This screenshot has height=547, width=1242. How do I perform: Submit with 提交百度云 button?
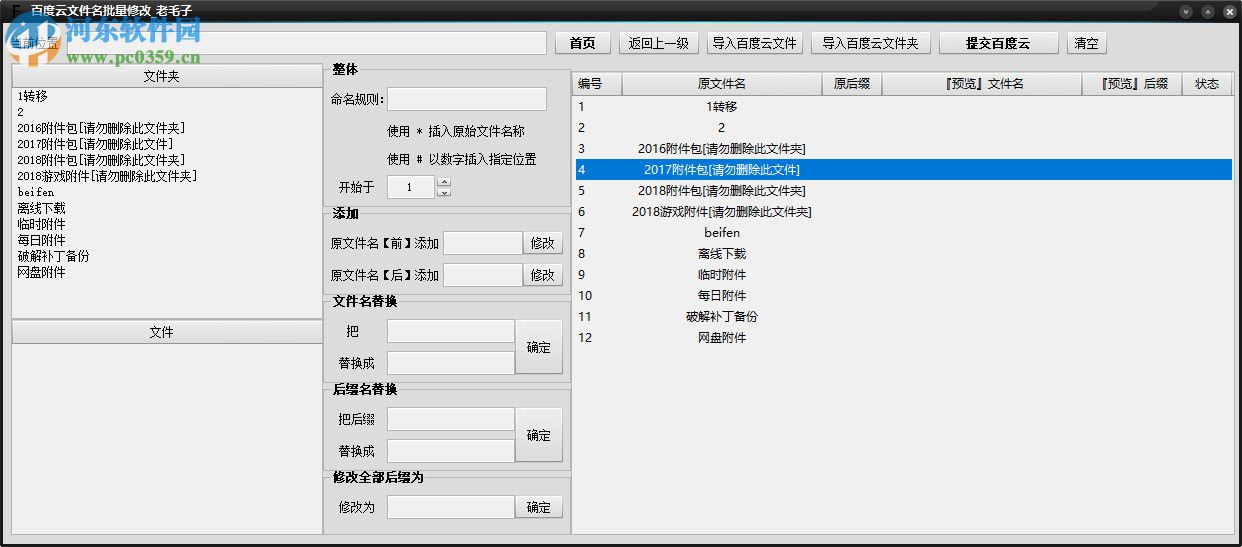(x=998, y=43)
